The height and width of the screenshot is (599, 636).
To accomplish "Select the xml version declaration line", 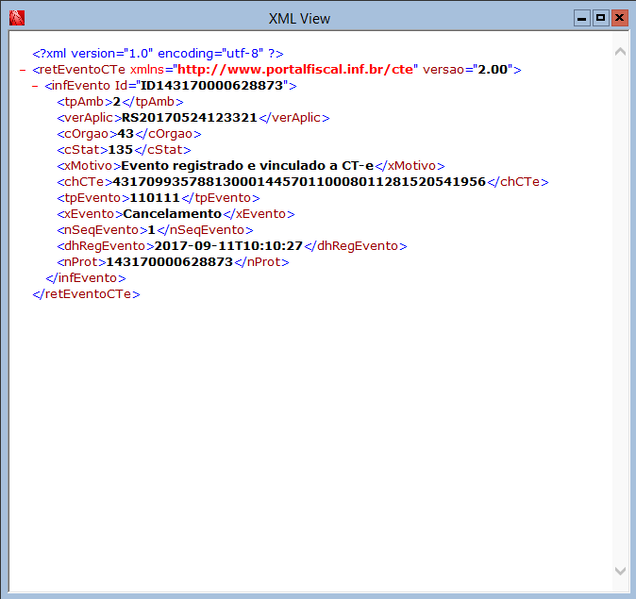I will (158, 54).
